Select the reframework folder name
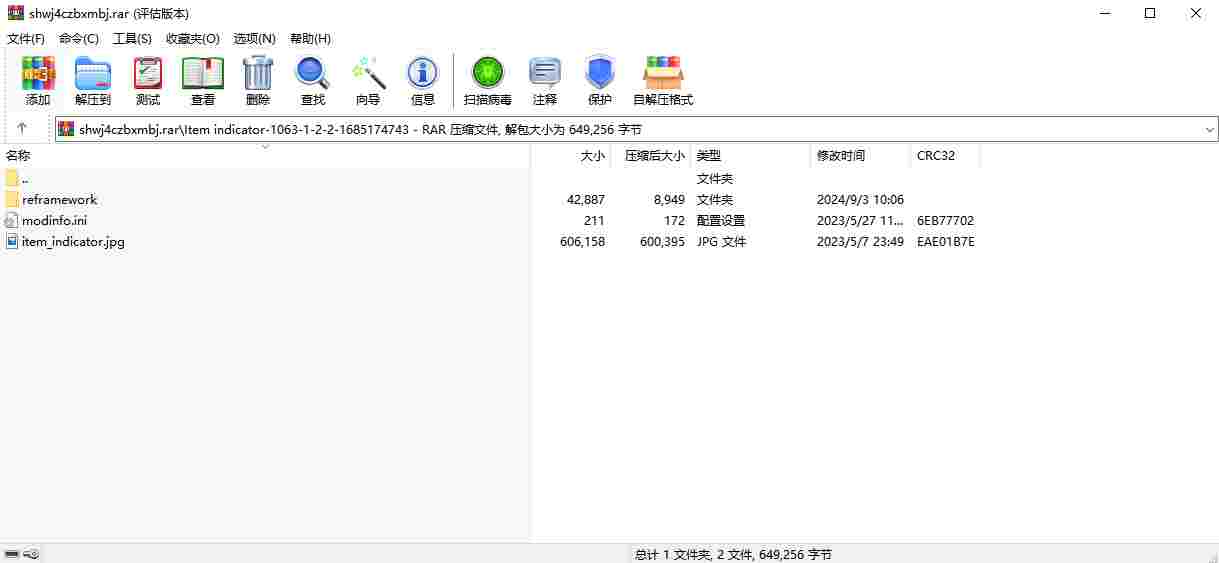 click(x=59, y=199)
